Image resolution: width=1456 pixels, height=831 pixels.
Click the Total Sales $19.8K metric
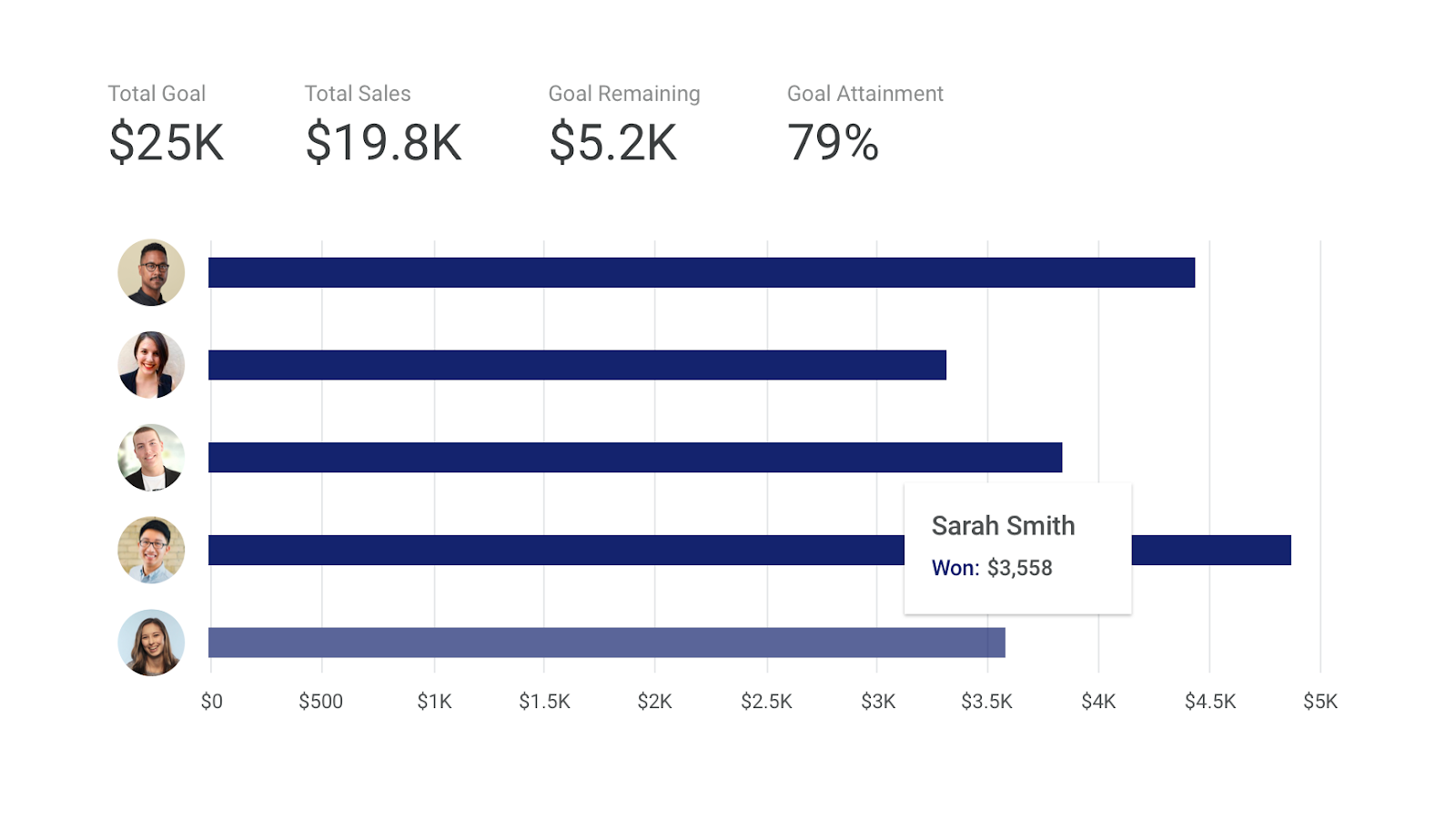point(383,124)
